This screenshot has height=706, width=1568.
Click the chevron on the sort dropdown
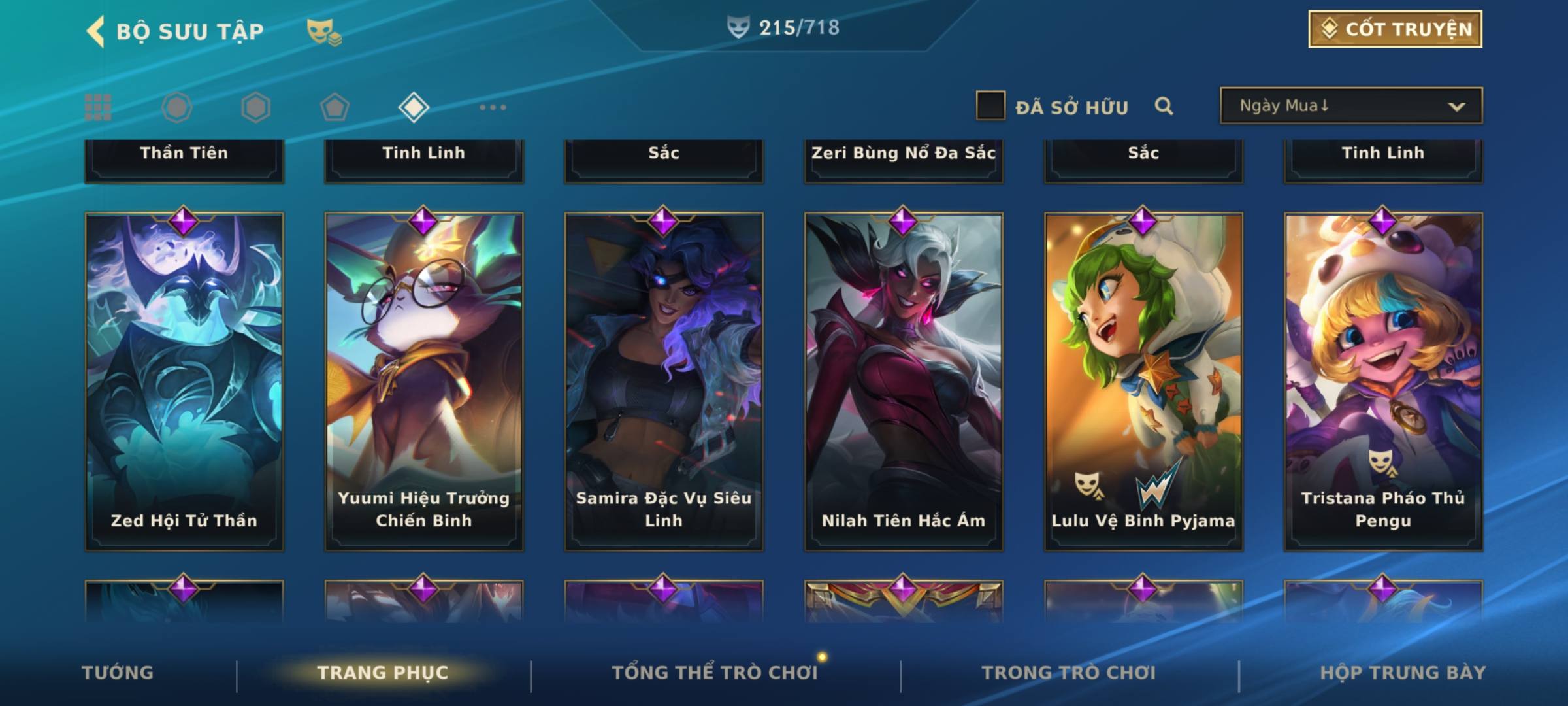(1456, 107)
